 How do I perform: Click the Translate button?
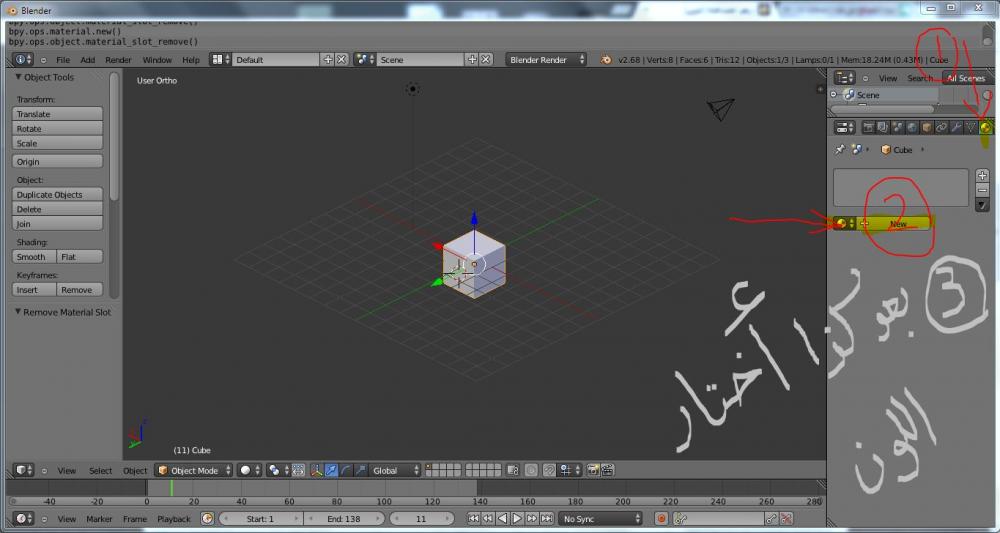(57, 114)
